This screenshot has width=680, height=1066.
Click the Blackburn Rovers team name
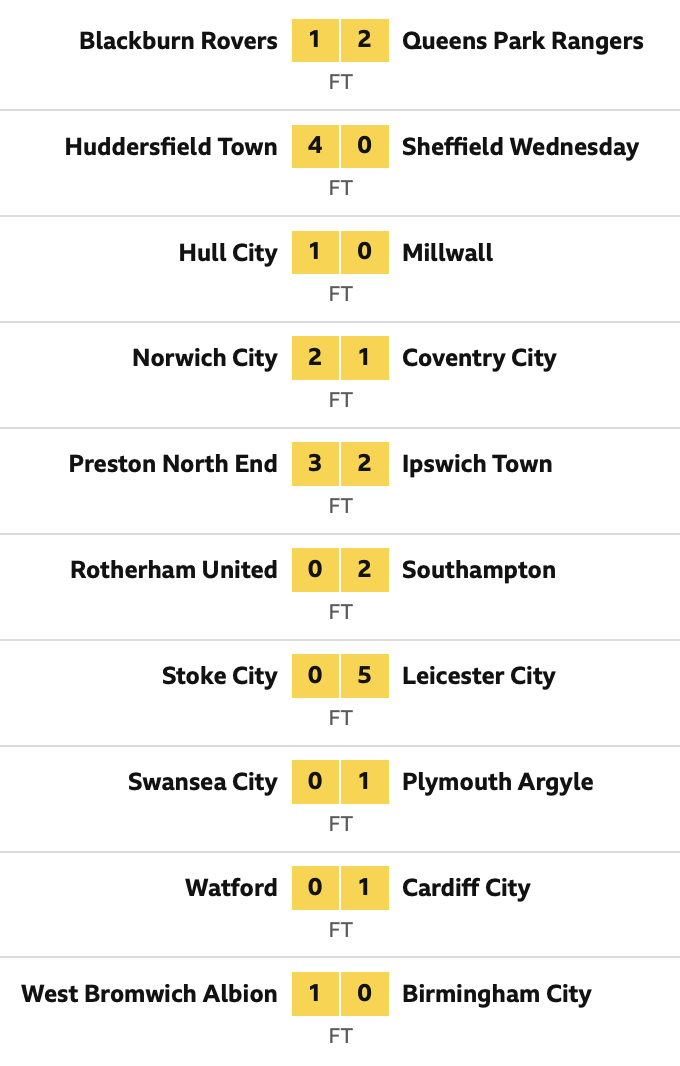click(178, 41)
